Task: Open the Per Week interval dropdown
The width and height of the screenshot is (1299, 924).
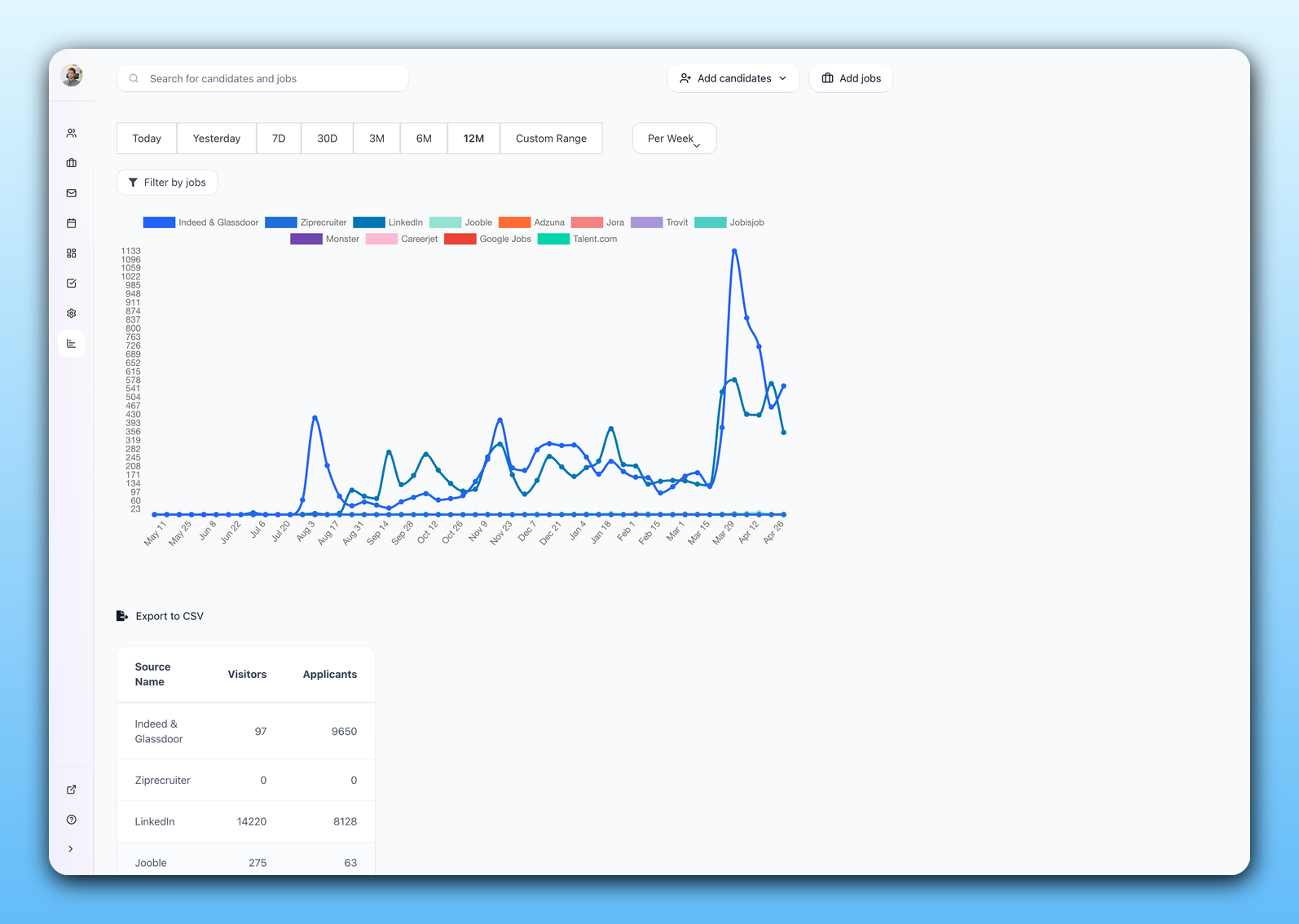Action: click(x=674, y=139)
